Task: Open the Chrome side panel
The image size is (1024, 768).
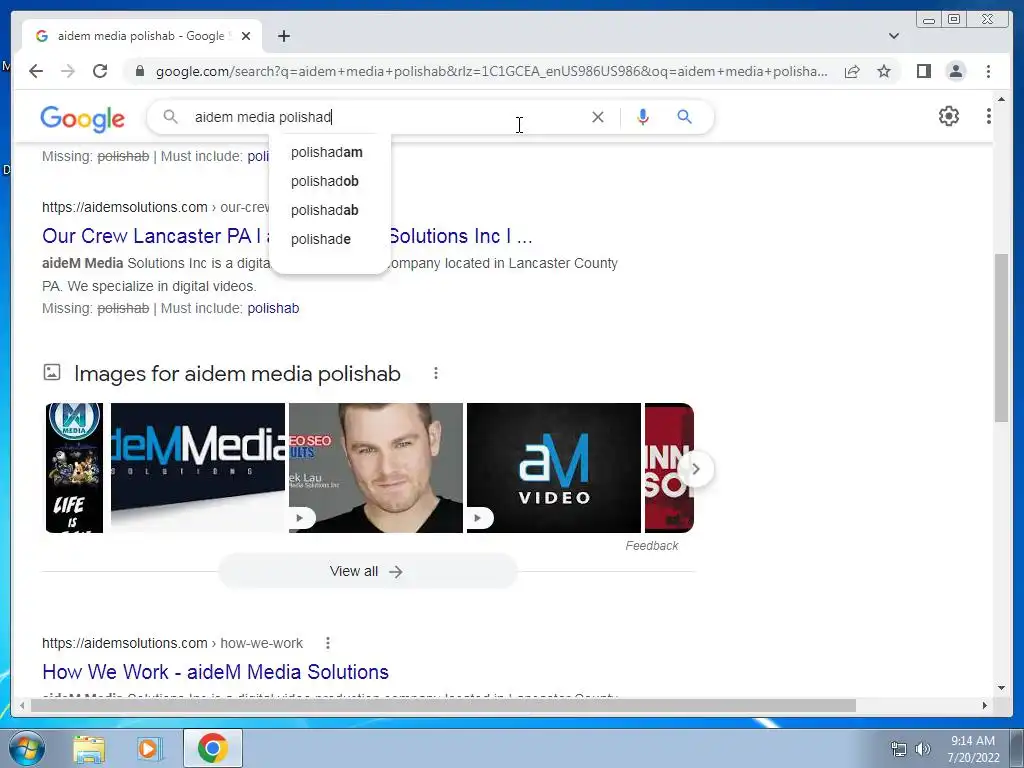Action: (923, 71)
